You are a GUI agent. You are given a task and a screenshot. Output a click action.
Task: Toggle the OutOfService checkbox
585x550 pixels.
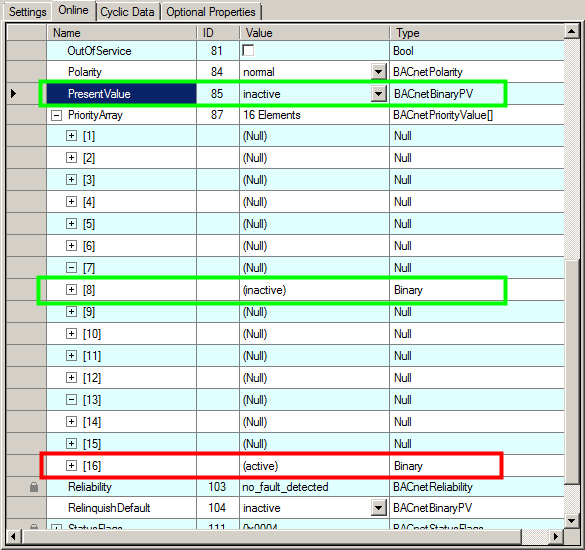248,50
